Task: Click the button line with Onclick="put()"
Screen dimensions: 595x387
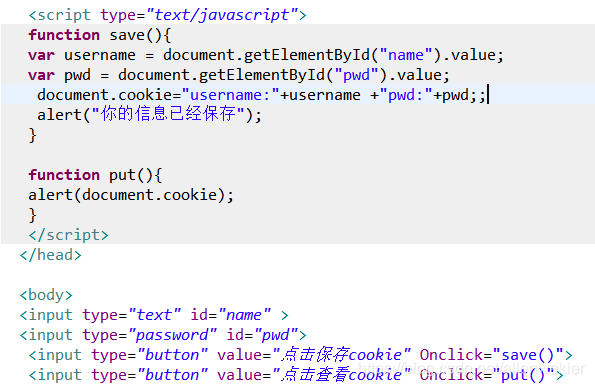Action: click(296, 375)
